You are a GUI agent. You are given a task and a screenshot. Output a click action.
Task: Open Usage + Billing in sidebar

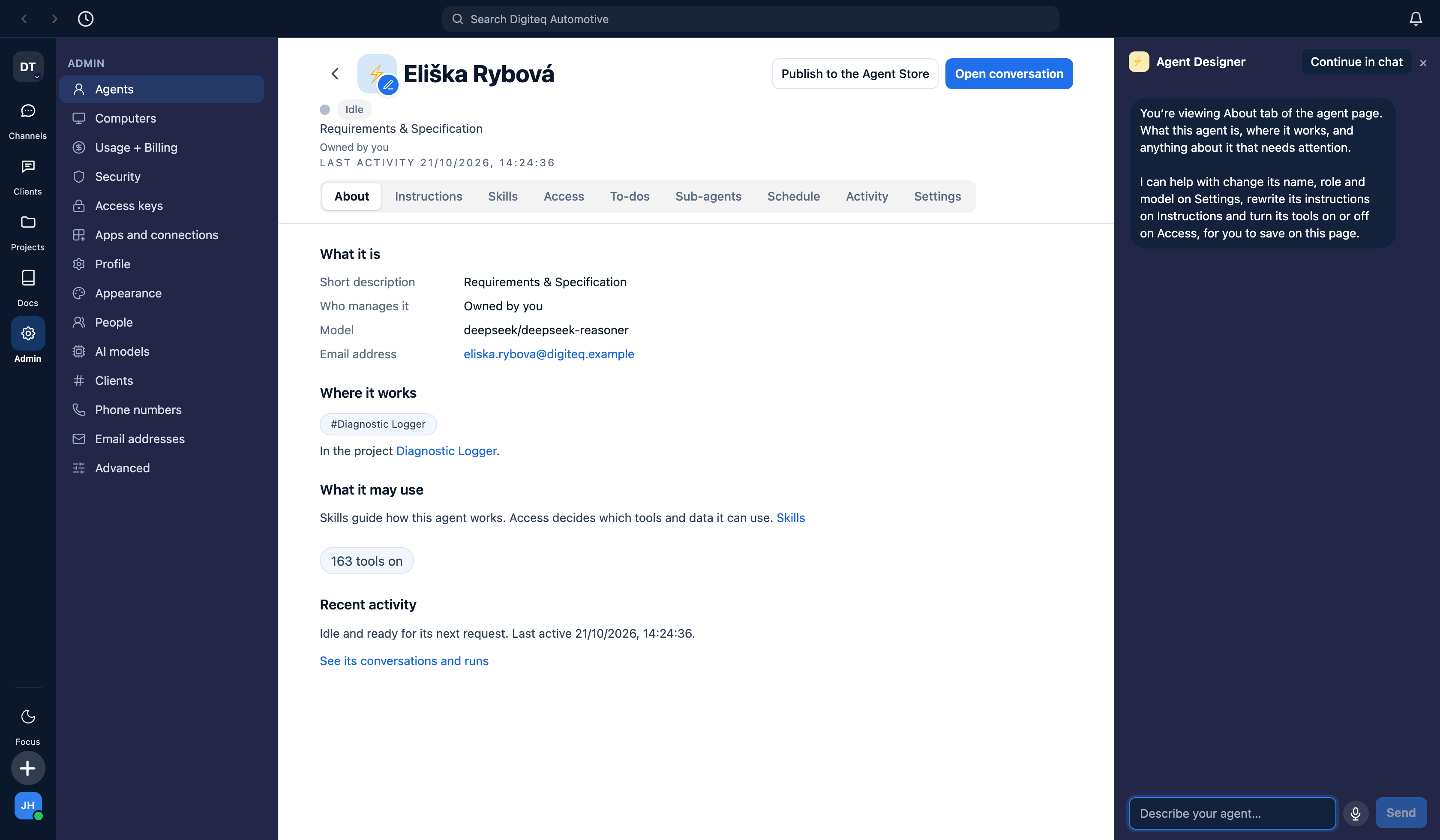click(x=161, y=147)
